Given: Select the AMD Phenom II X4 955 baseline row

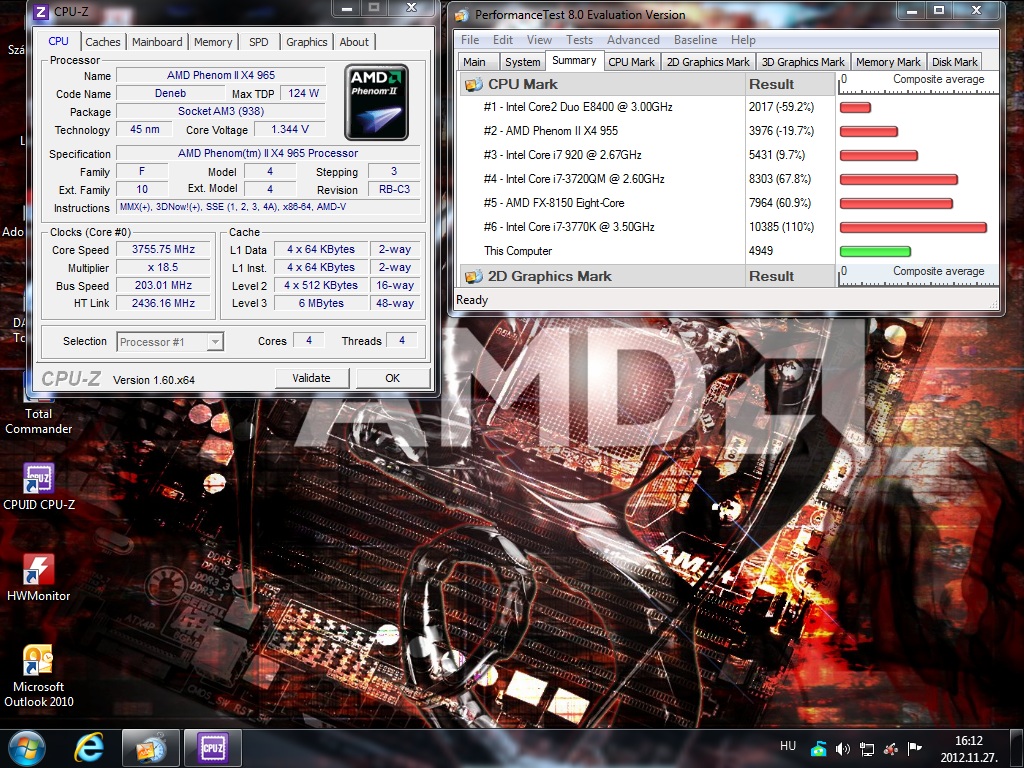Looking at the screenshot, I should (729, 131).
